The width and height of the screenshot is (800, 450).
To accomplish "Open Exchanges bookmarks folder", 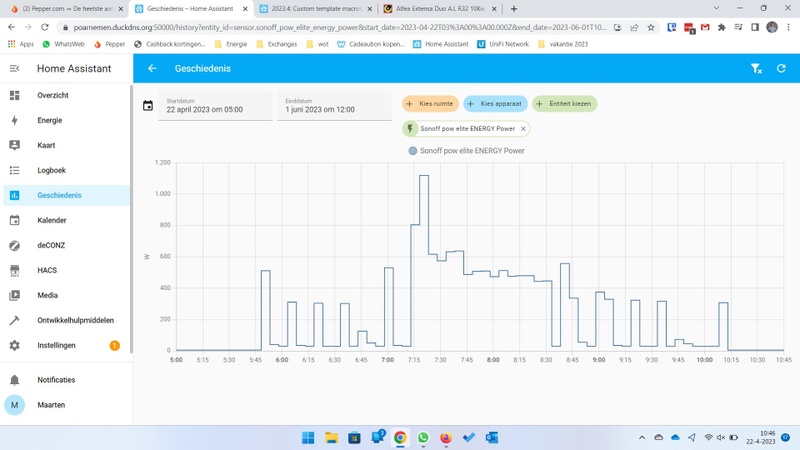I will [277, 44].
